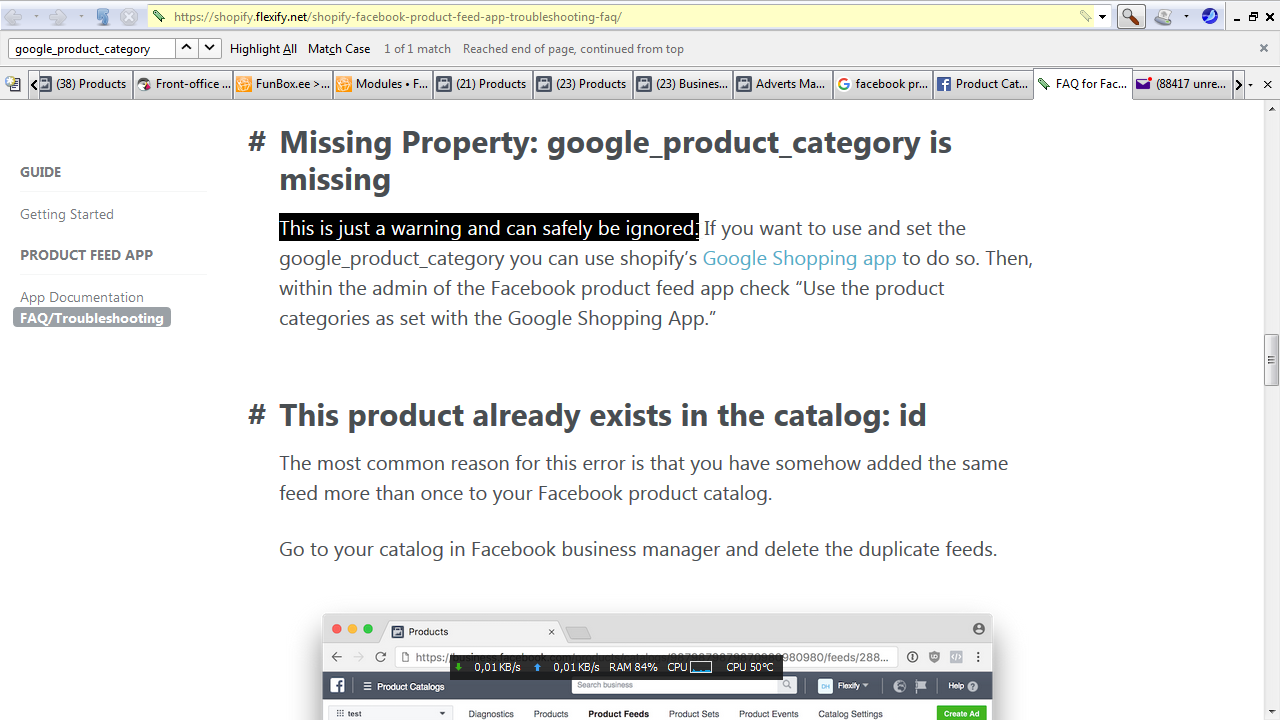The width and height of the screenshot is (1280, 720).
Task: Switch to the 'FunBox.ee' tab
Action: (x=283, y=84)
